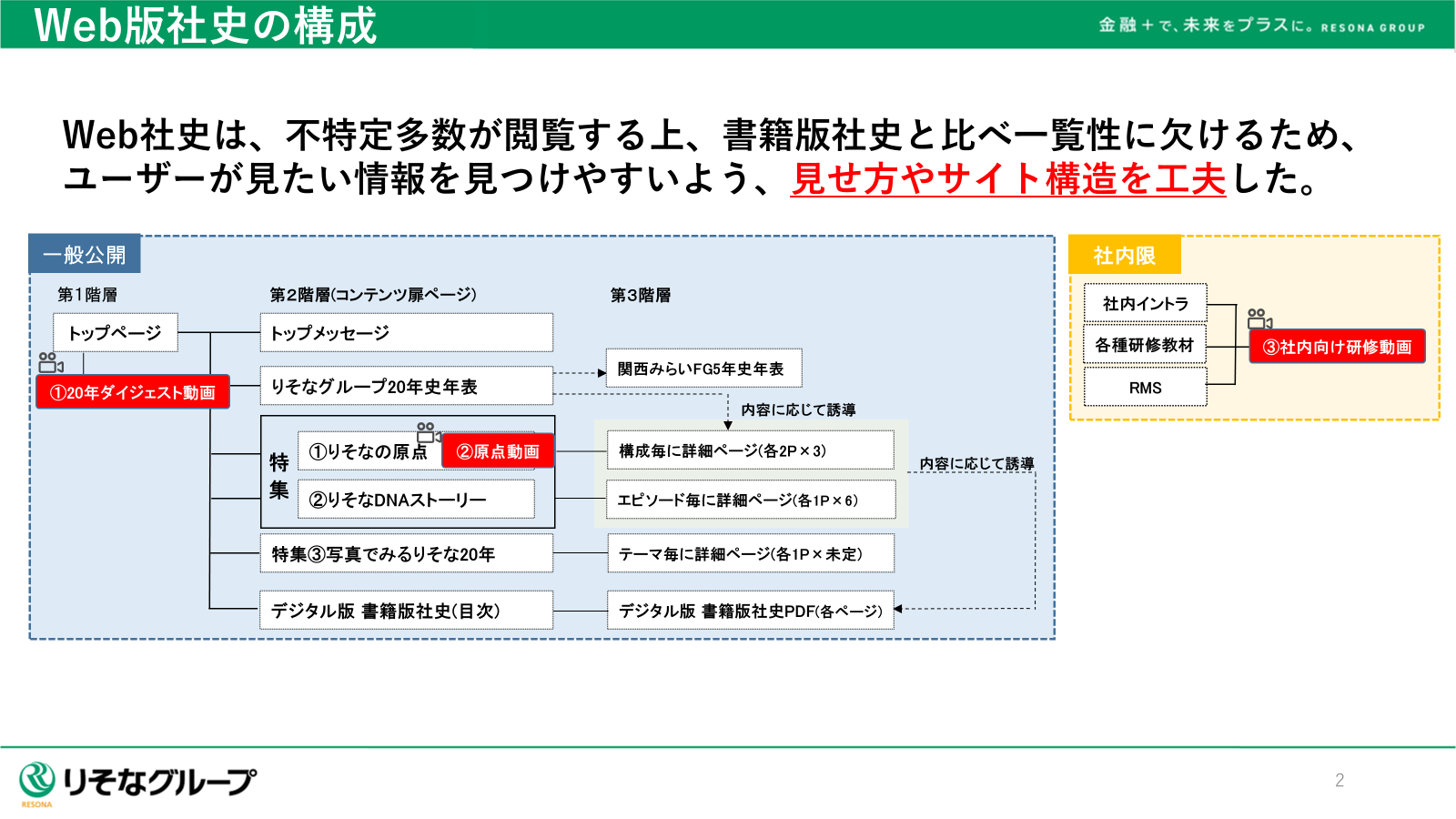
Task: Click the camera icon above 社内向け研修動画
Action: [x=1259, y=318]
